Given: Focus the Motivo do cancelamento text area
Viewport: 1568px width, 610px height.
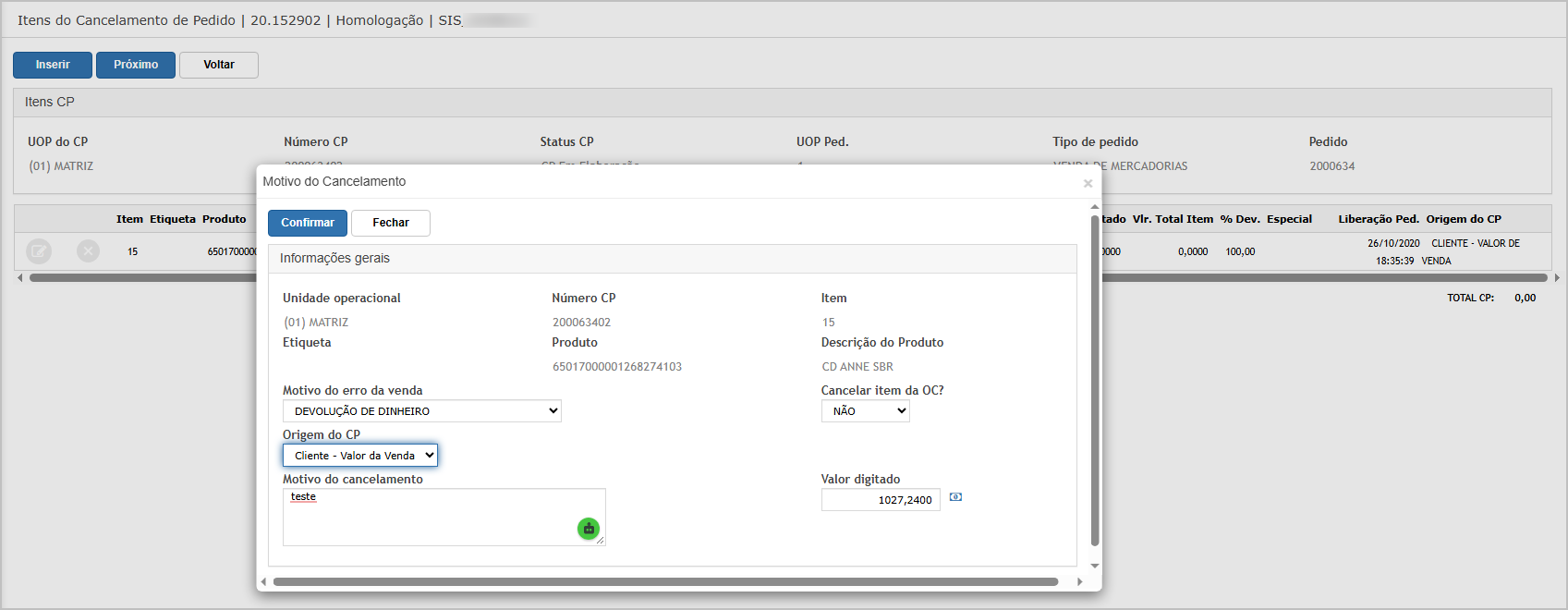Looking at the screenshot, I should (x=444, y=517).
